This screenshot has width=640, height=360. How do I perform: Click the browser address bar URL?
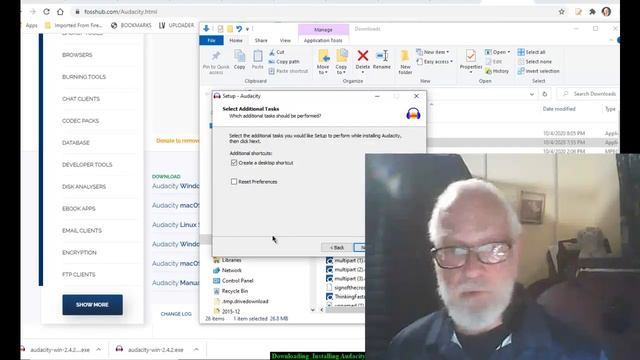120,12
